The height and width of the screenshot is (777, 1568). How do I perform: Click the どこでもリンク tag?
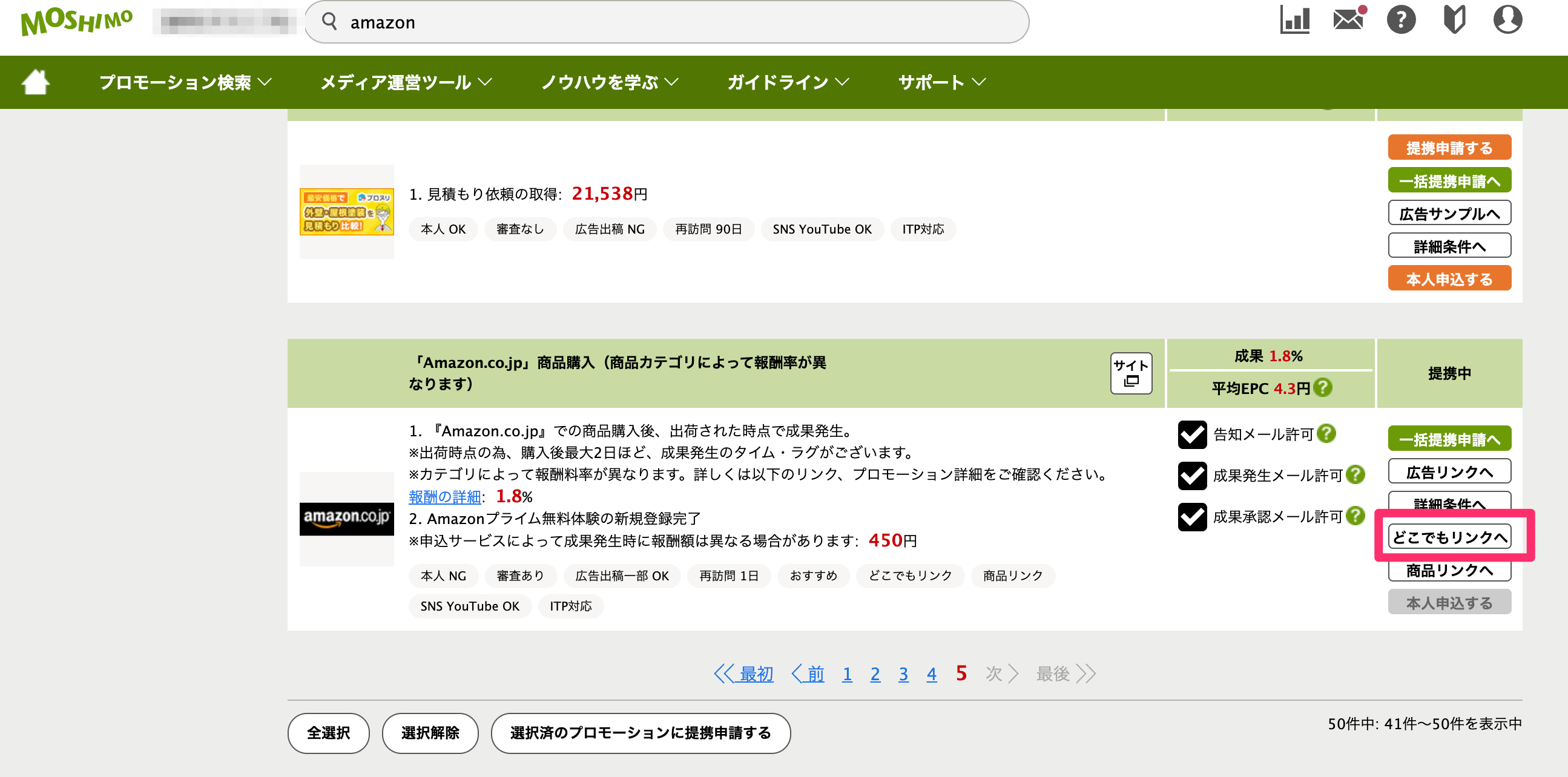tap(910, 576)
